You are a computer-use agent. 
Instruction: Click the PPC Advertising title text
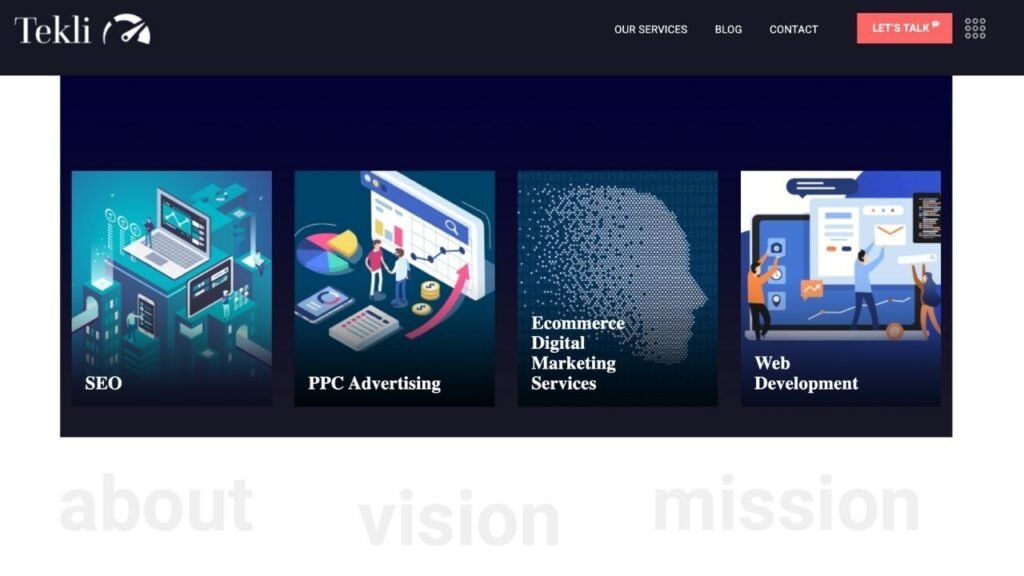(x=374, y=383)
